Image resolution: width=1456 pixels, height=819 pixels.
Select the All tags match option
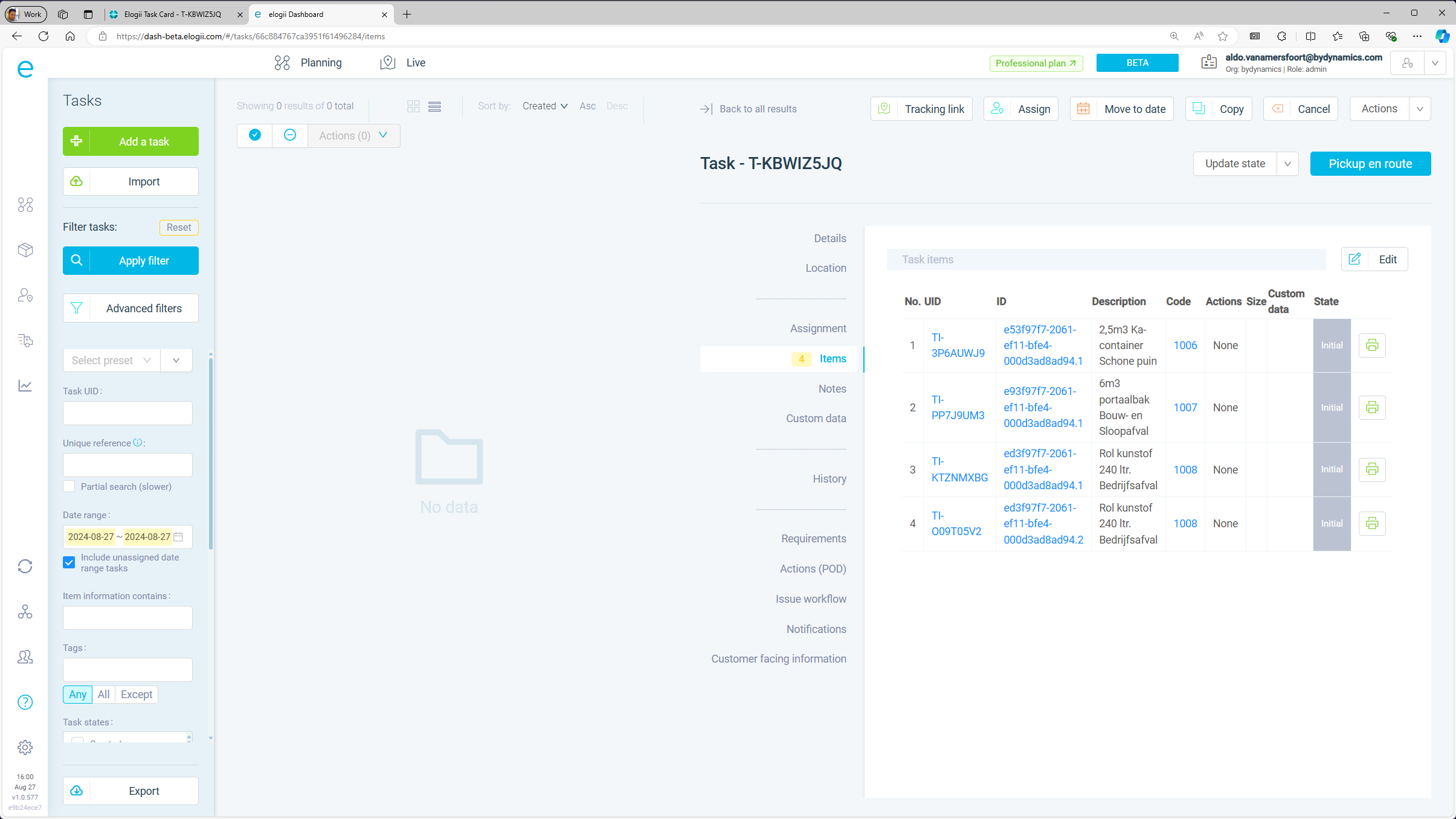click(x=103, y=695)
